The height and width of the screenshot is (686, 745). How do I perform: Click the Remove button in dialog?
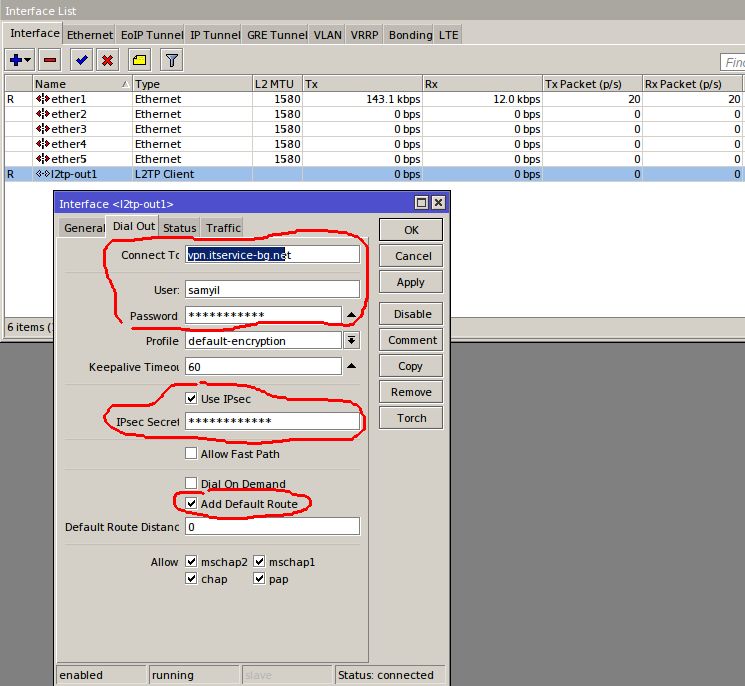coord(411,392)
